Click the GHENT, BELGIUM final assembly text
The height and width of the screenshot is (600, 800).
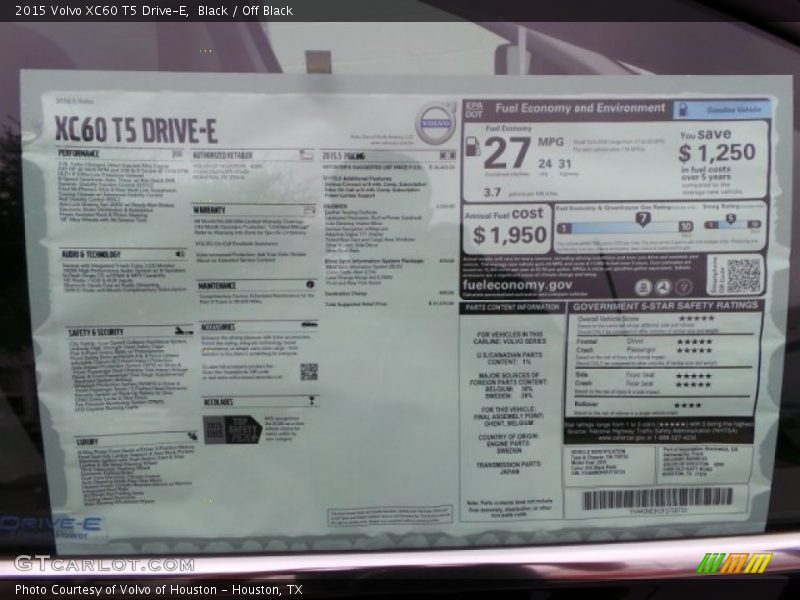tap(508, 423)
